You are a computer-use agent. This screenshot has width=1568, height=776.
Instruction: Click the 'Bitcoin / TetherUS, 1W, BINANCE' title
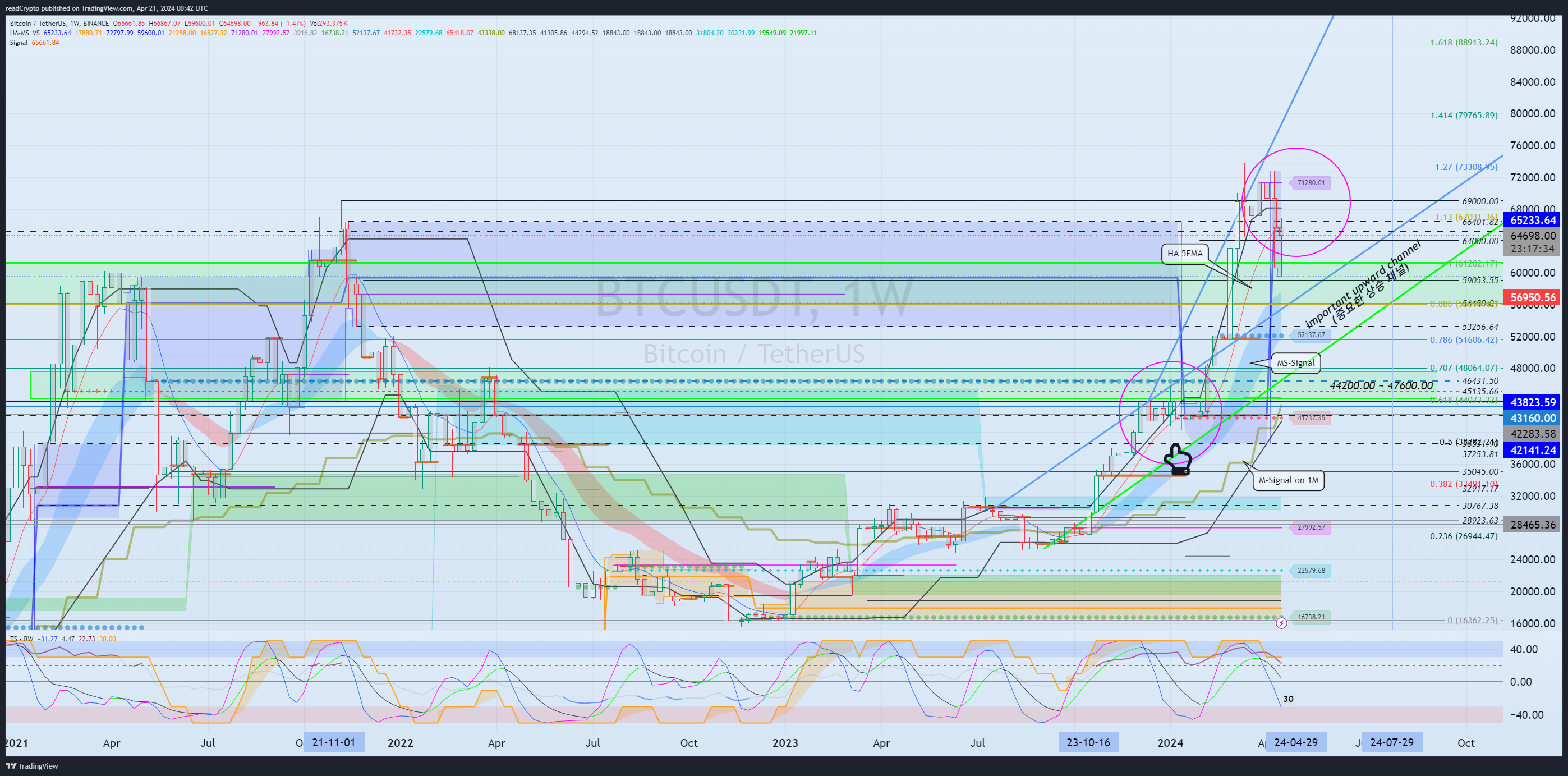point(59,24)
